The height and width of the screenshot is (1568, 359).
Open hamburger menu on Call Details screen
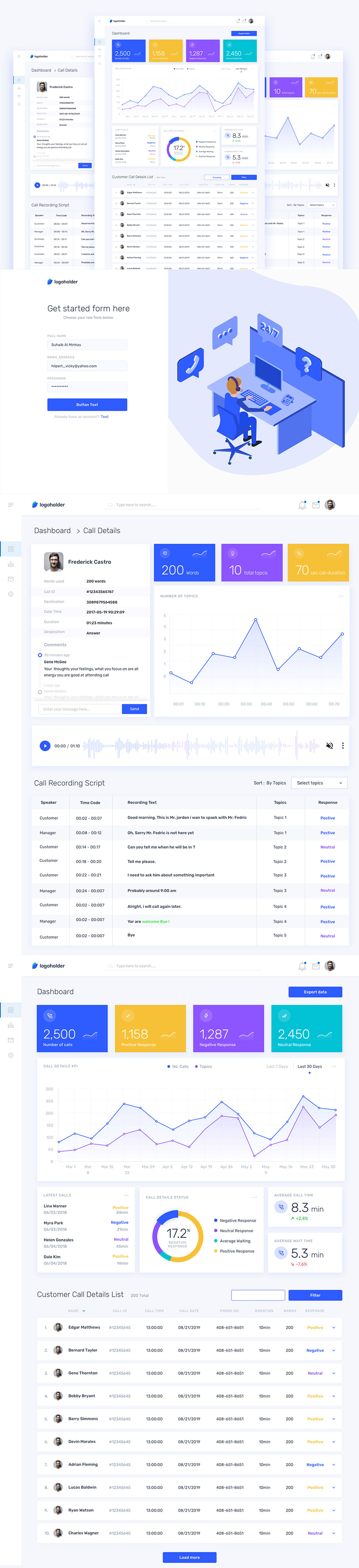[x=10, y=505]
